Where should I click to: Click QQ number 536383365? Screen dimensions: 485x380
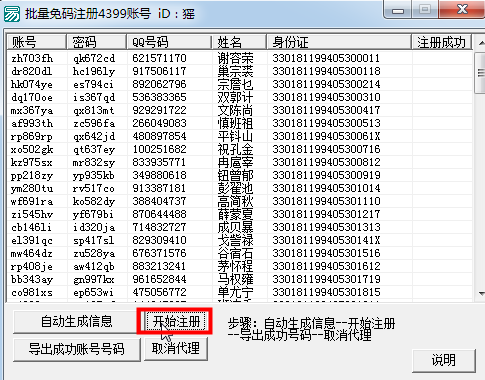point(159,97)
